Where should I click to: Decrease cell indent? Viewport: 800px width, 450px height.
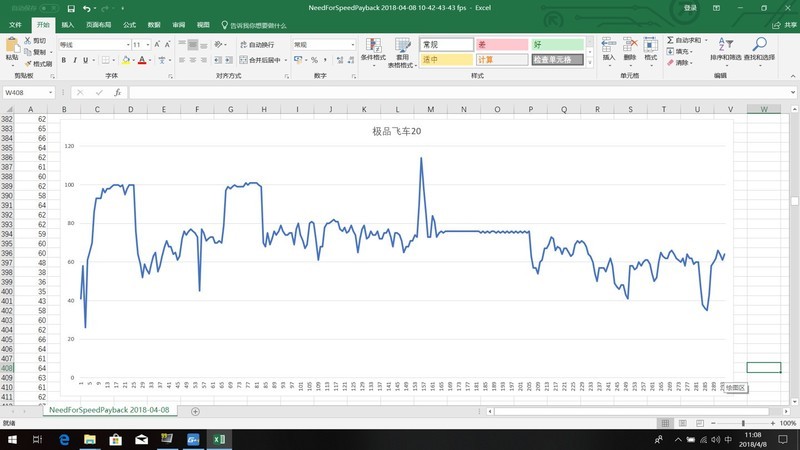pos(218,60)
